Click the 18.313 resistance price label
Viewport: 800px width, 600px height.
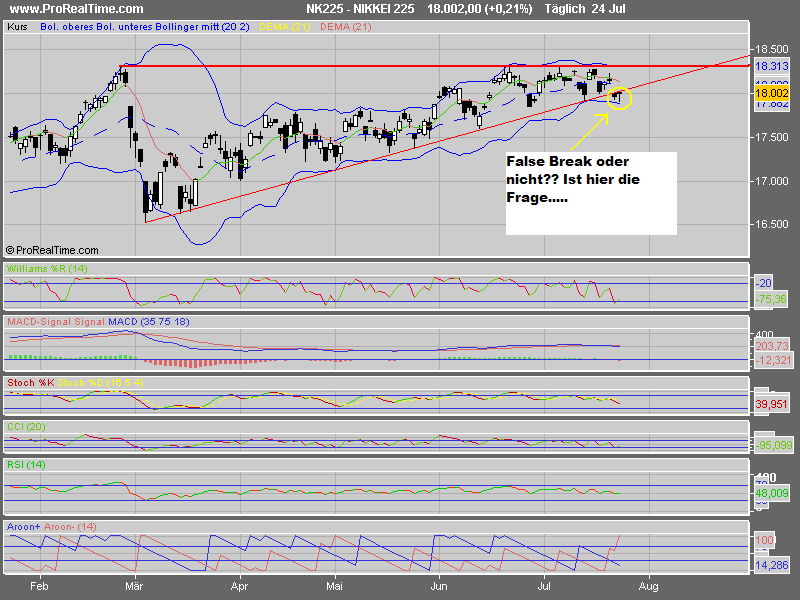[771, 66]
